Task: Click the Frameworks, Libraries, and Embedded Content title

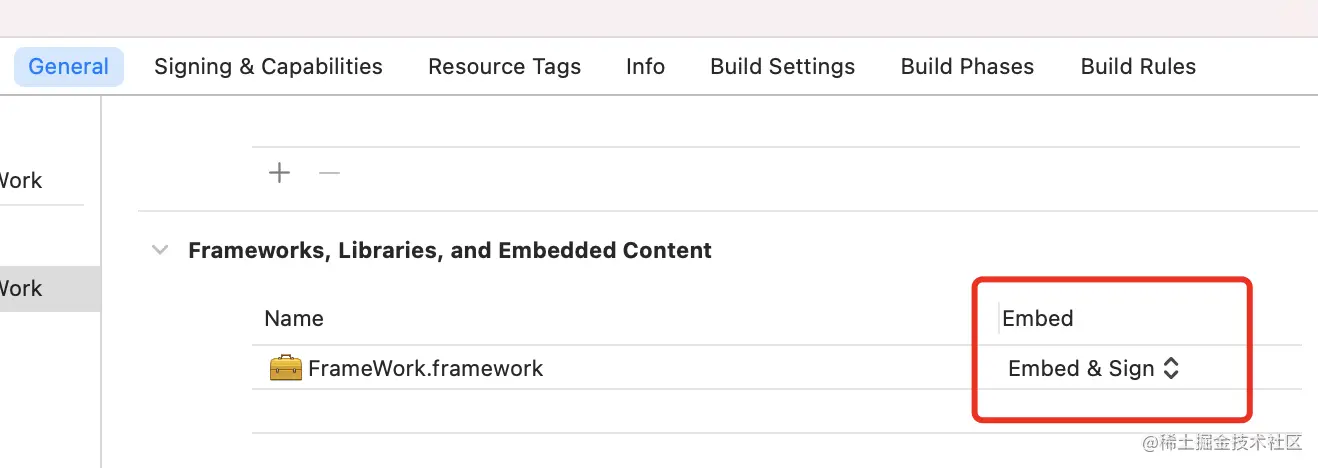Action: click(x=450, y=250)
